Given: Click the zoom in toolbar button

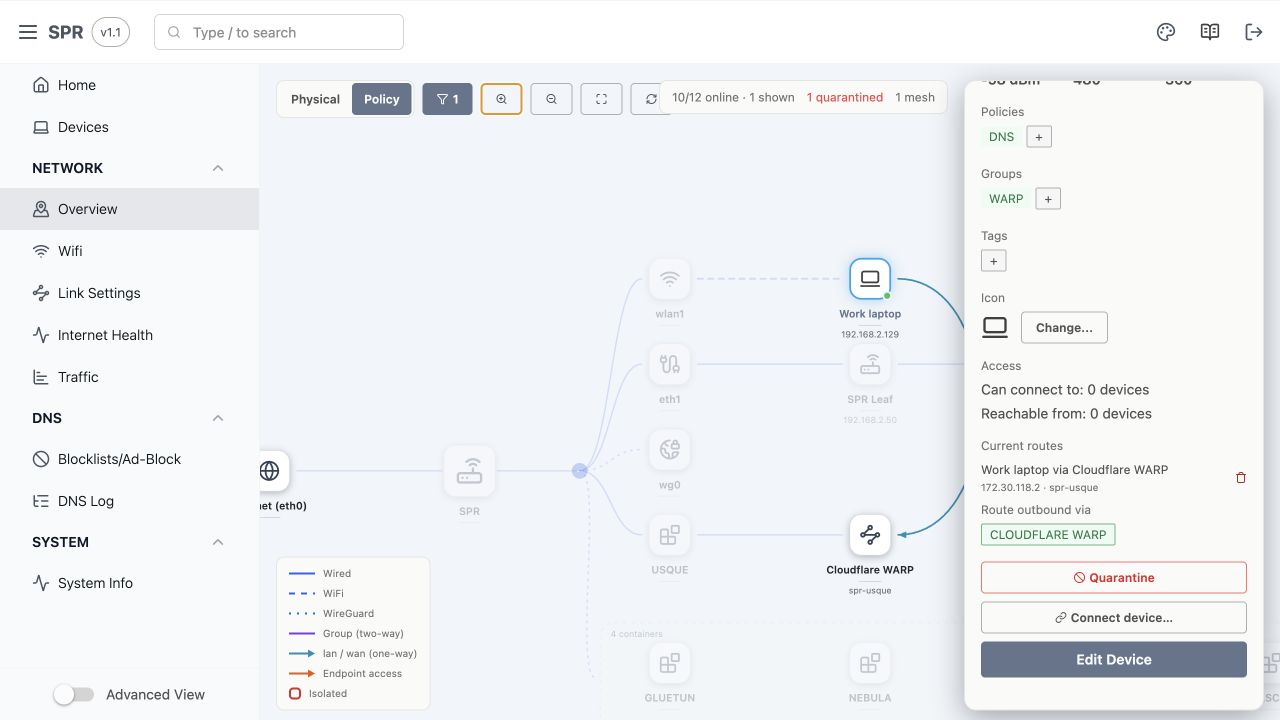Looking at the screenshot, I should (501, 99).
